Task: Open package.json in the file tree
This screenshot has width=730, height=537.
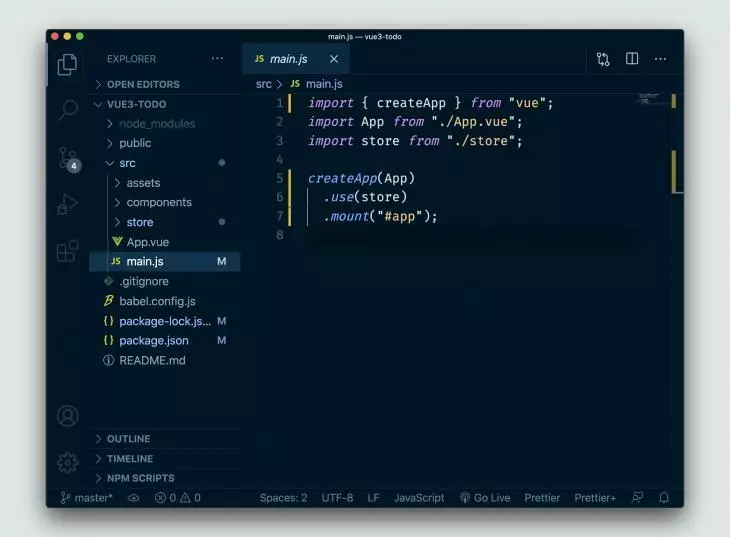Action: coord(165,340)
